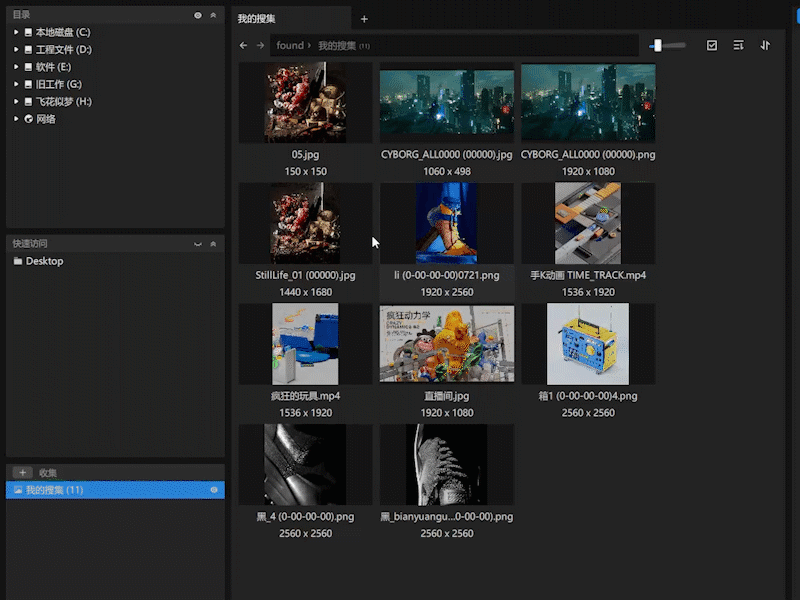Screen dimensions: 800x600
Task: Click the drive icon beside 本地磁盘 (C:)
Action: pyautogui.click(x=29, y=32)
